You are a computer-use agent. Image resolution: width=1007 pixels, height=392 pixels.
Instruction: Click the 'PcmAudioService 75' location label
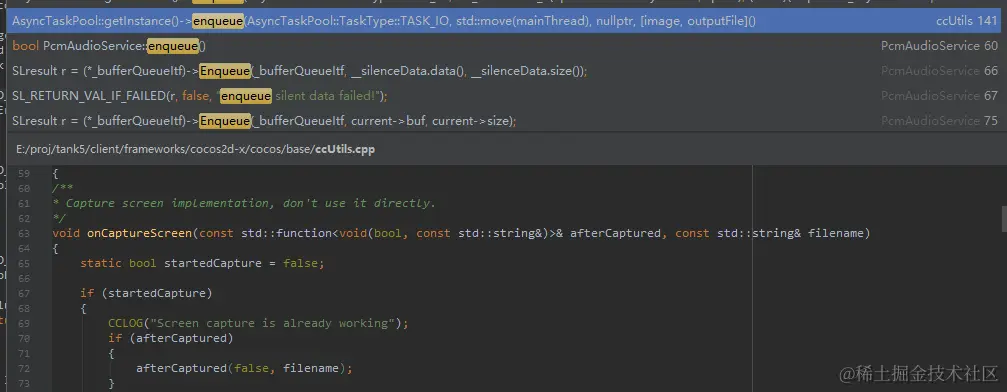(x=940, y=121)
